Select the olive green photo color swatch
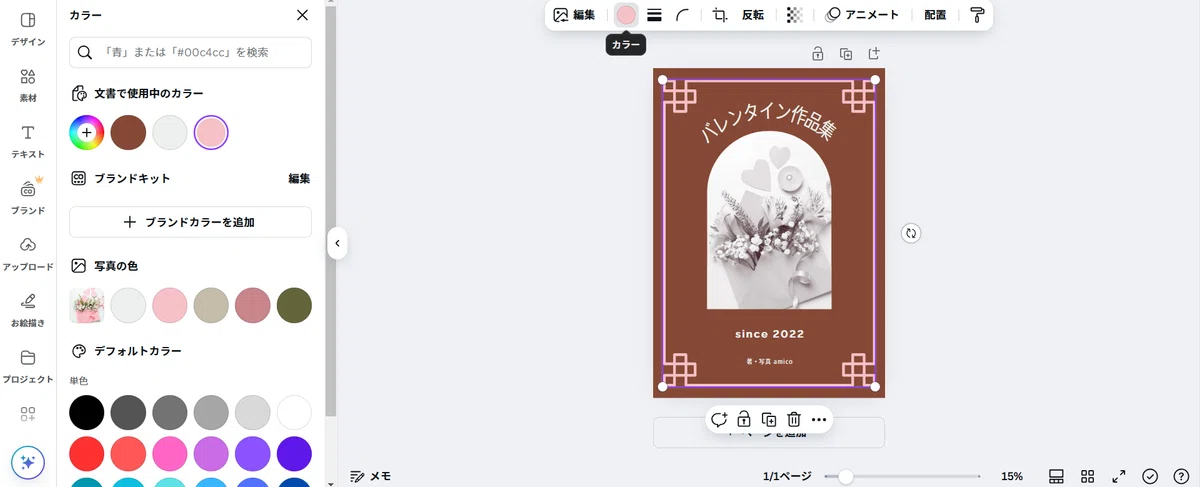Image resolution: width=1200 pixels, height=487 pixels. pos(294,305)
